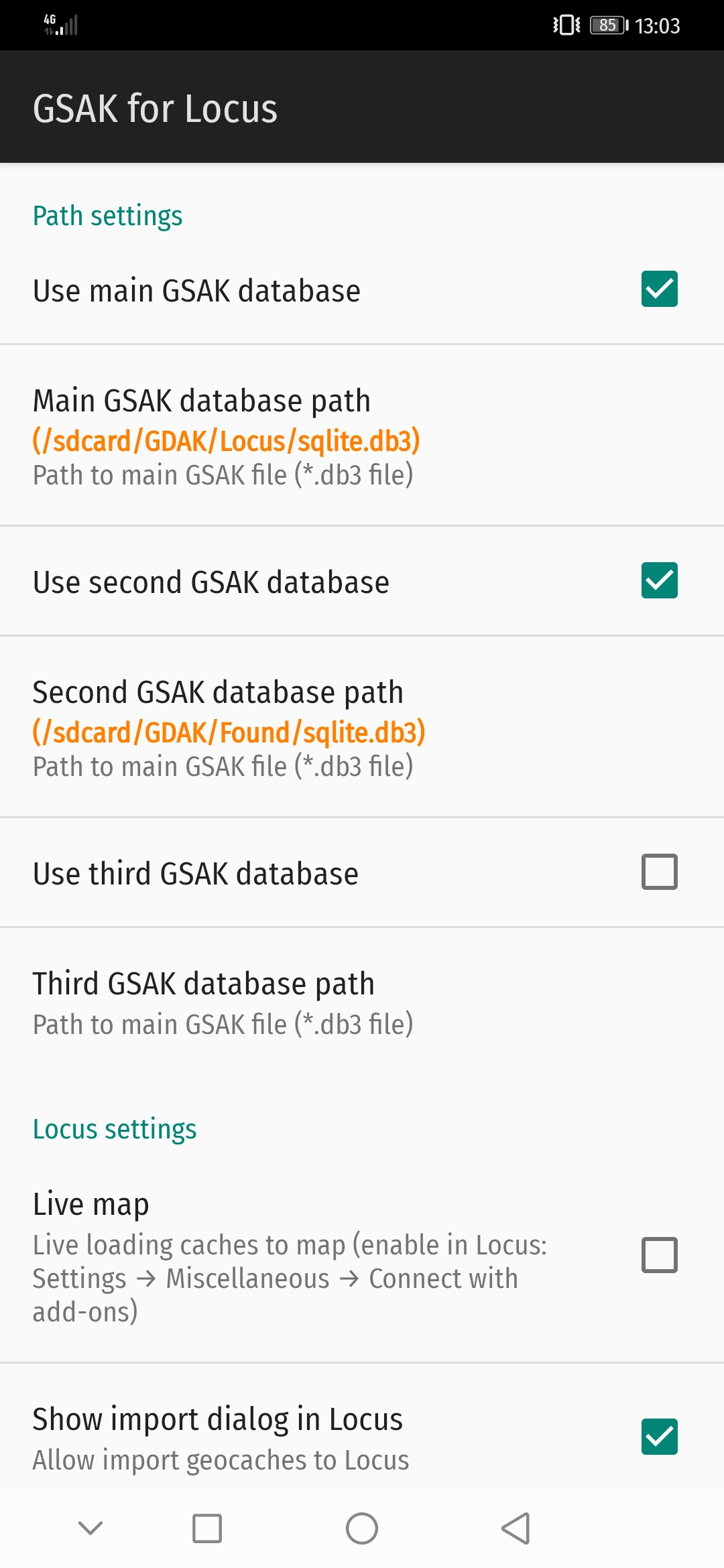Tap the Live map description text

[290, 1278]
